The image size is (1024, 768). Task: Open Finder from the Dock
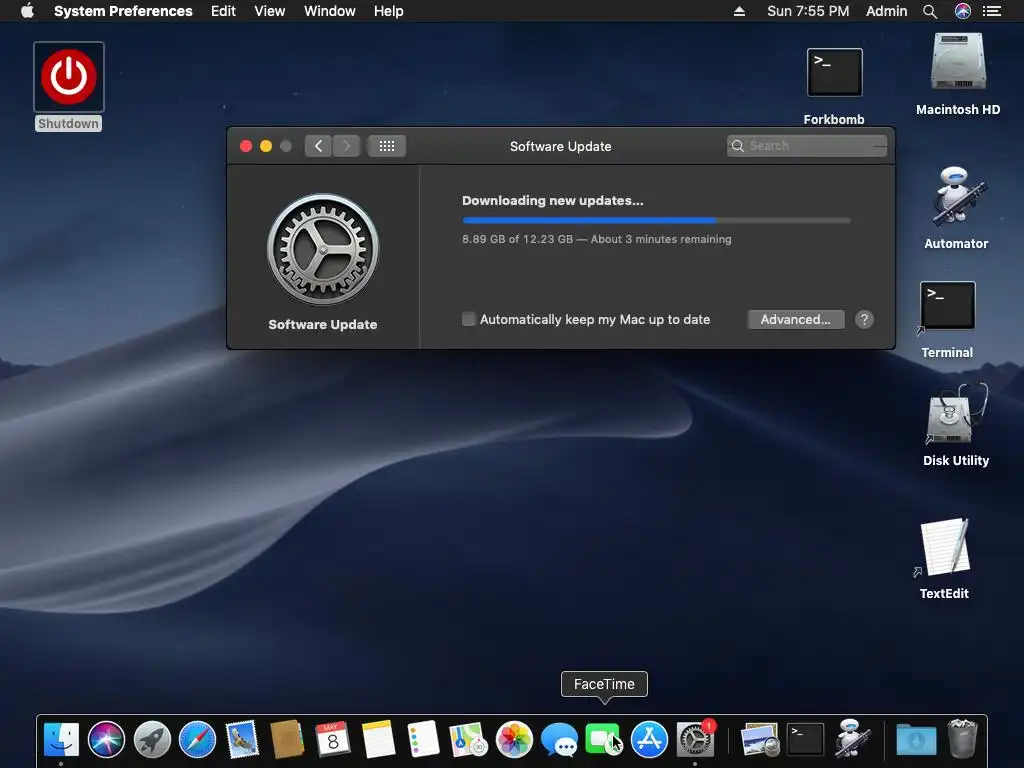[x=61, y=739]
